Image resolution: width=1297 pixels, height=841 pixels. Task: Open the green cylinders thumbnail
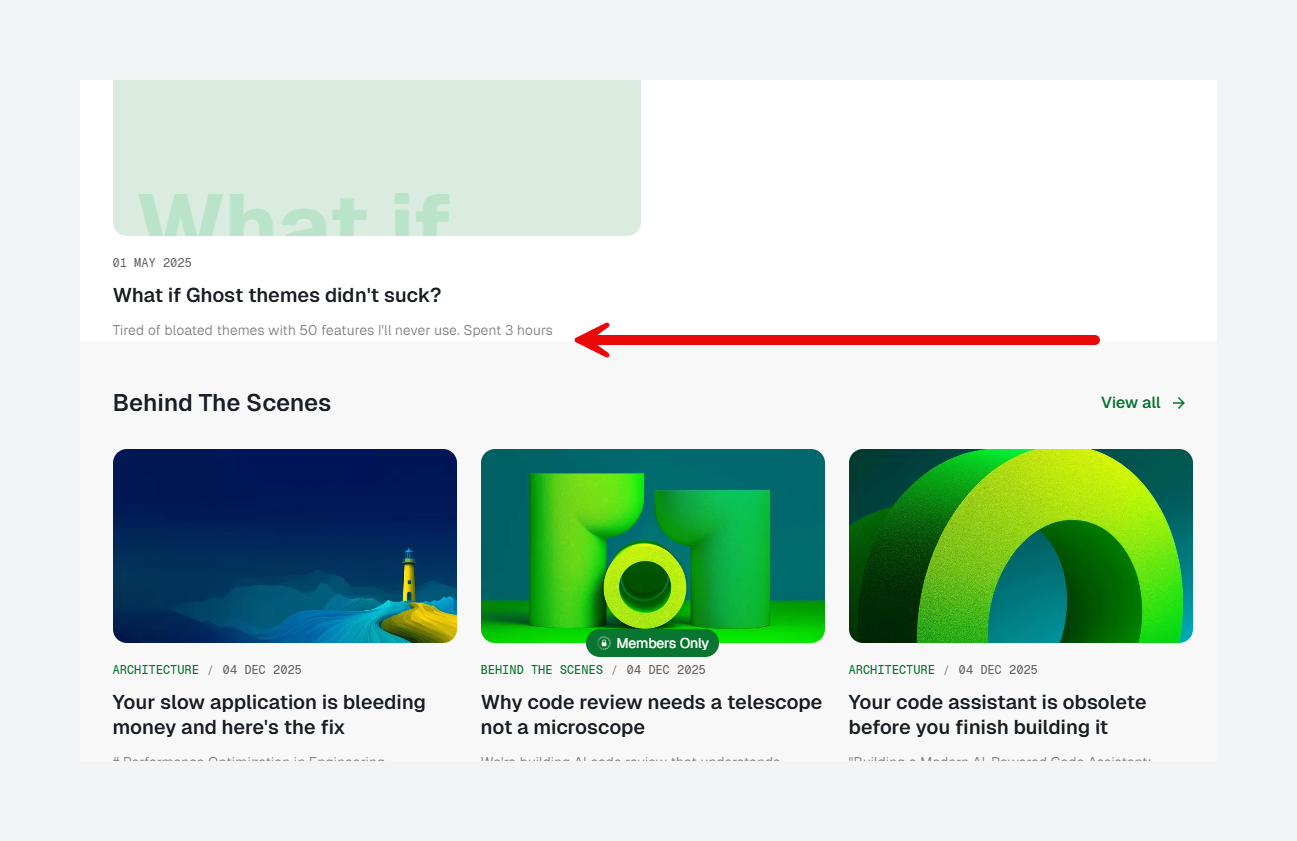[x=653, y=546]
